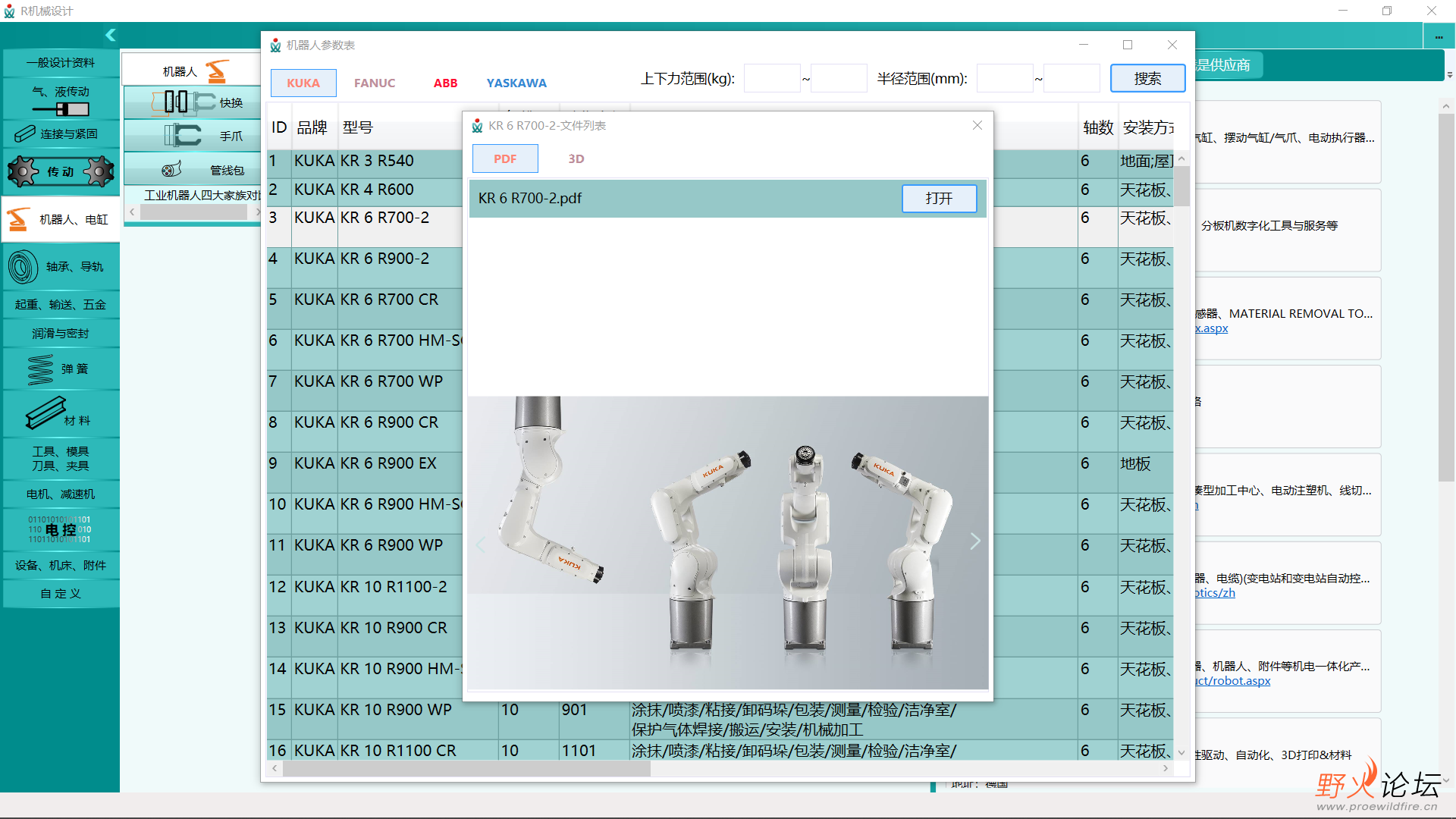Select 3D tab in file list dialog
The image size is (1456, 819).
pyautogui.click(x=576, y=158)
